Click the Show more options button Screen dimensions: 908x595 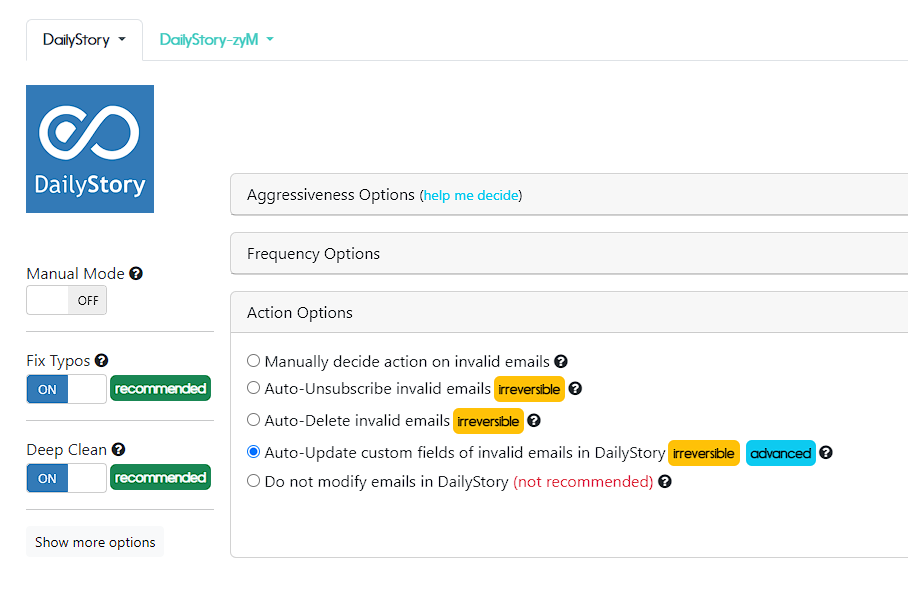point(95,542)
